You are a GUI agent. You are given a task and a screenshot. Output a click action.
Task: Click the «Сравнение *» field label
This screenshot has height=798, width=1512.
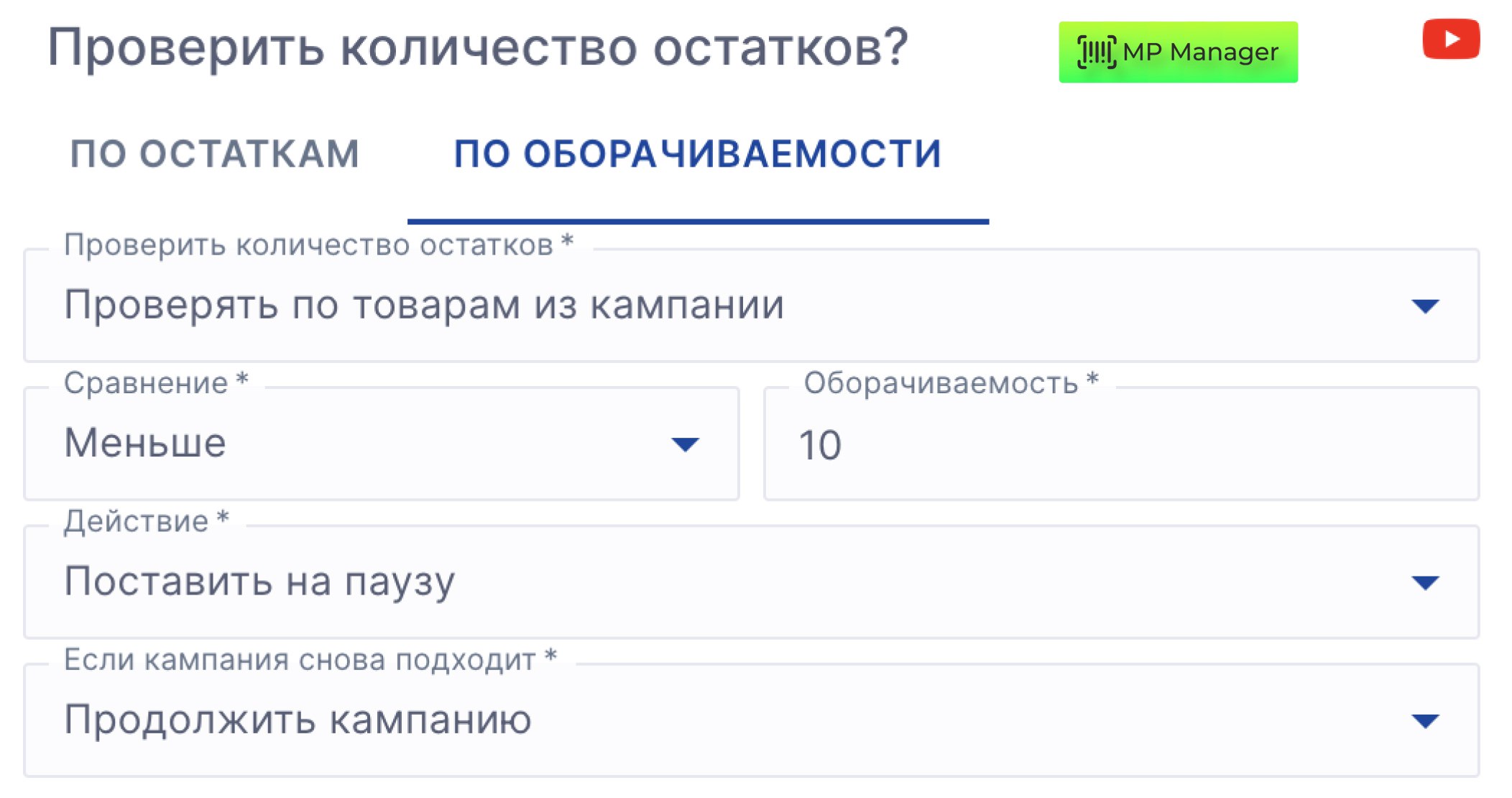tap(156, 382)
